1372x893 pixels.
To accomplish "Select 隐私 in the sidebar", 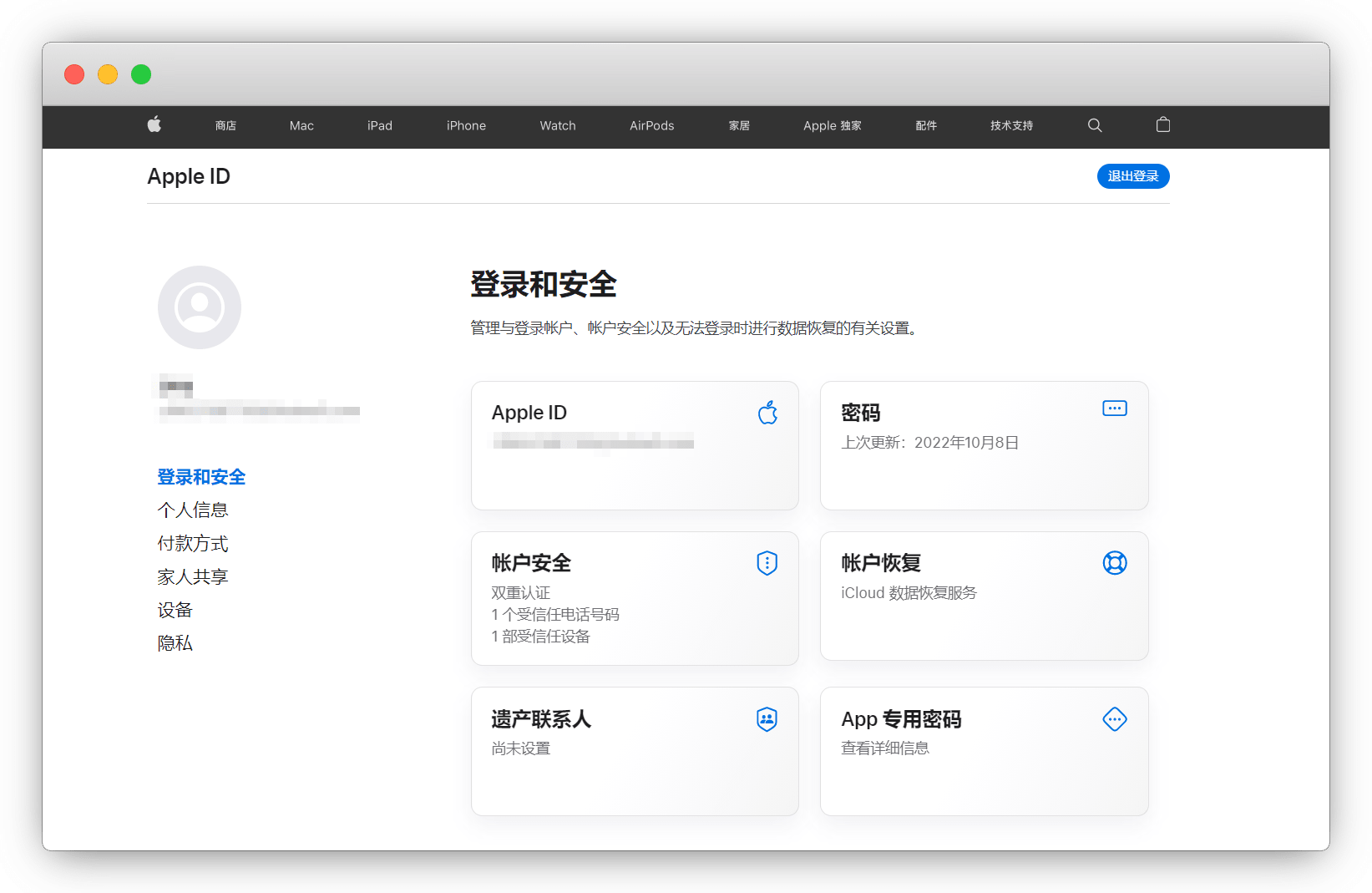I will tap(175, 644).
